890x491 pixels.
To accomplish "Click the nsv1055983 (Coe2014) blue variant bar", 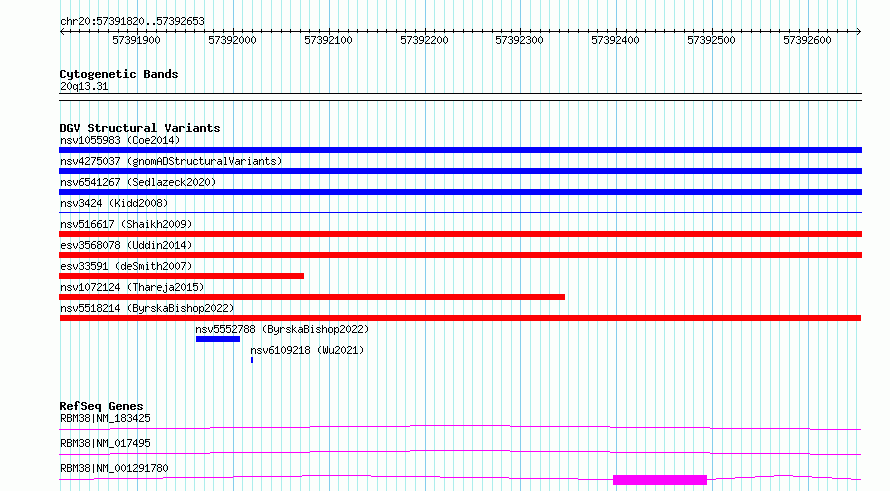I will (x=460, y=150).
